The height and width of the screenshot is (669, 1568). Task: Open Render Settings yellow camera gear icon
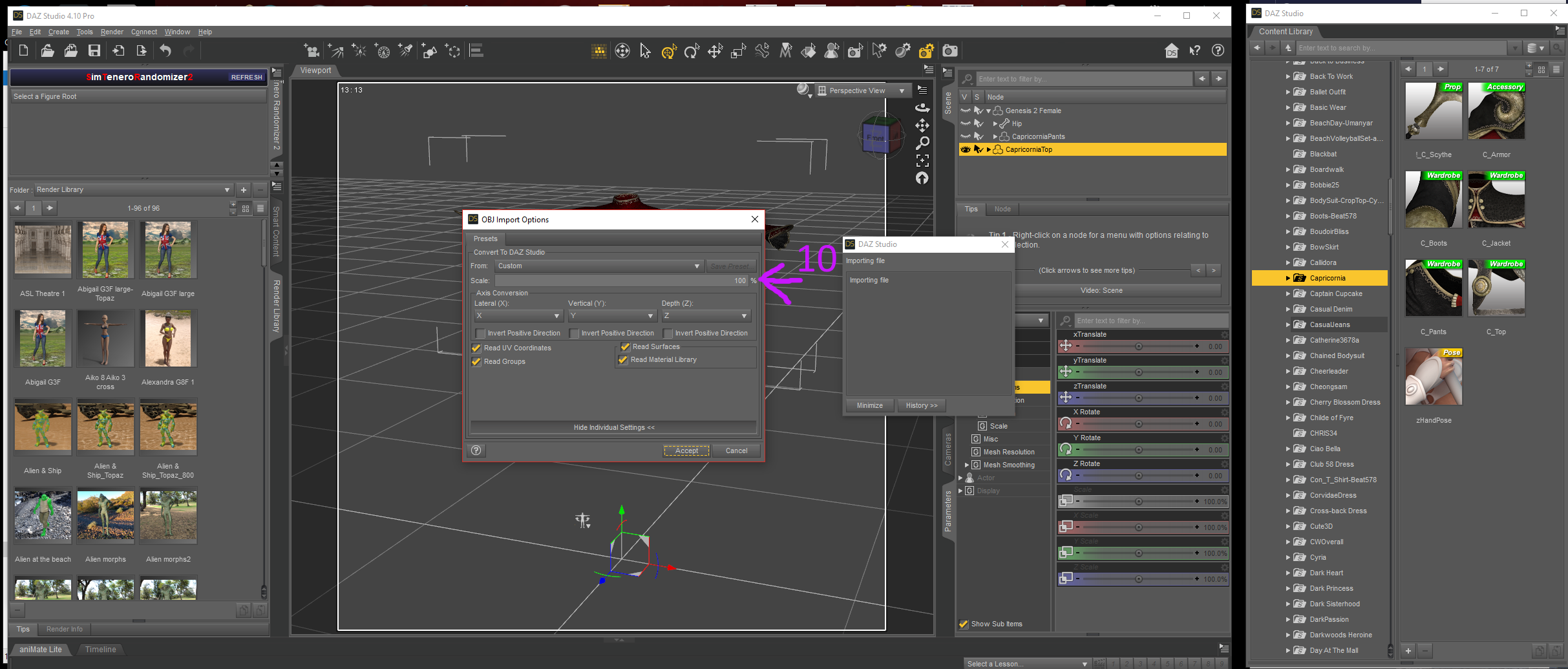click(926, 50)
